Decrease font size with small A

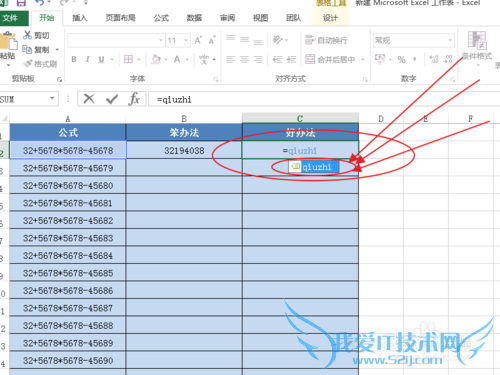[212, 40]
